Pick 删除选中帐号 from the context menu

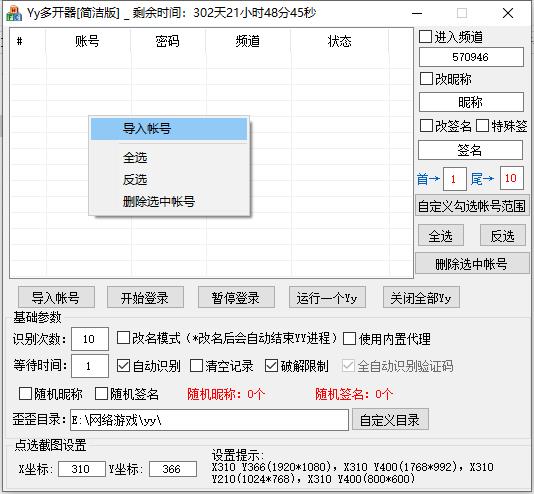click(x=169, y=202)
